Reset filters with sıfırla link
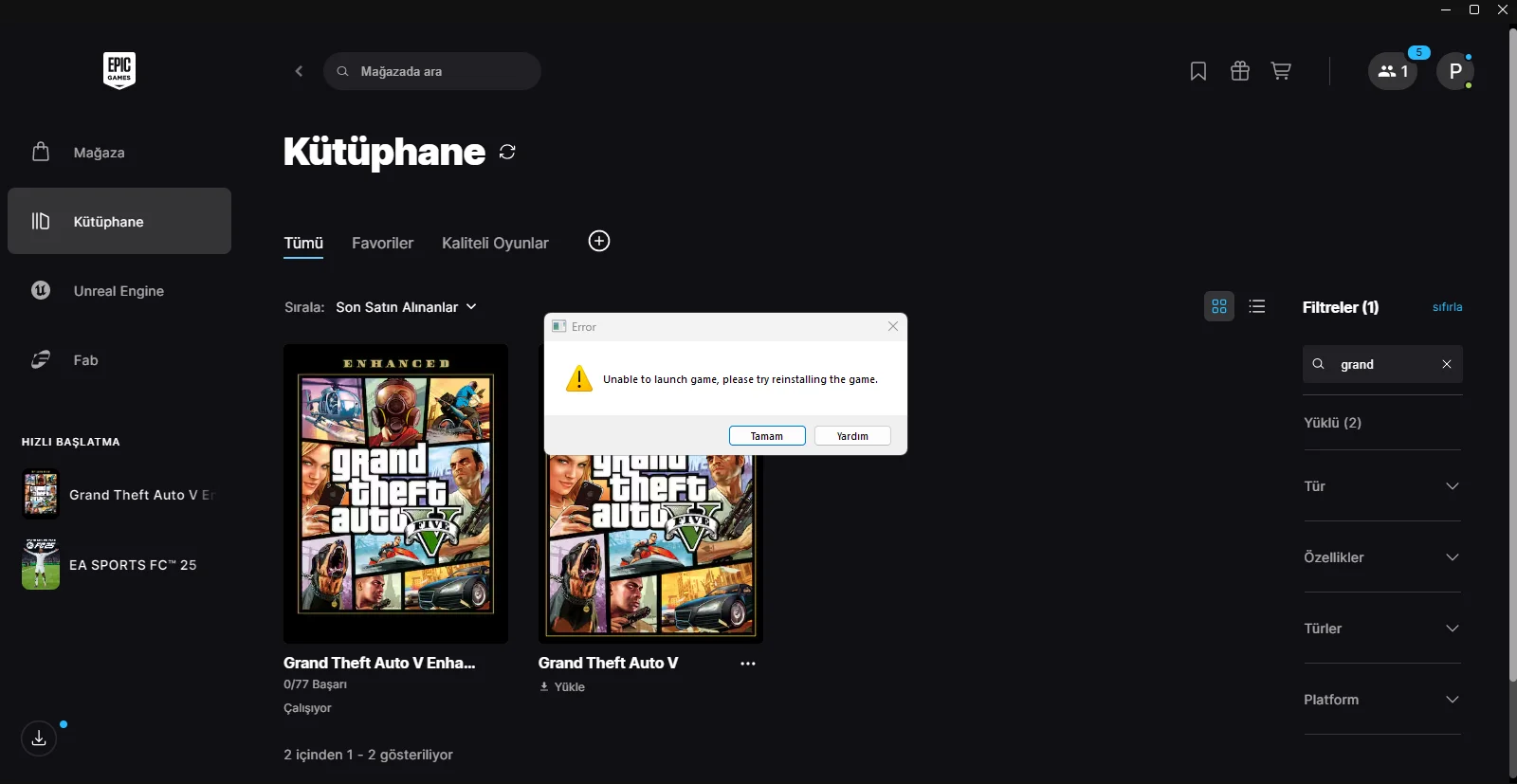The image size is (1517, 784). pos(1448,307)
